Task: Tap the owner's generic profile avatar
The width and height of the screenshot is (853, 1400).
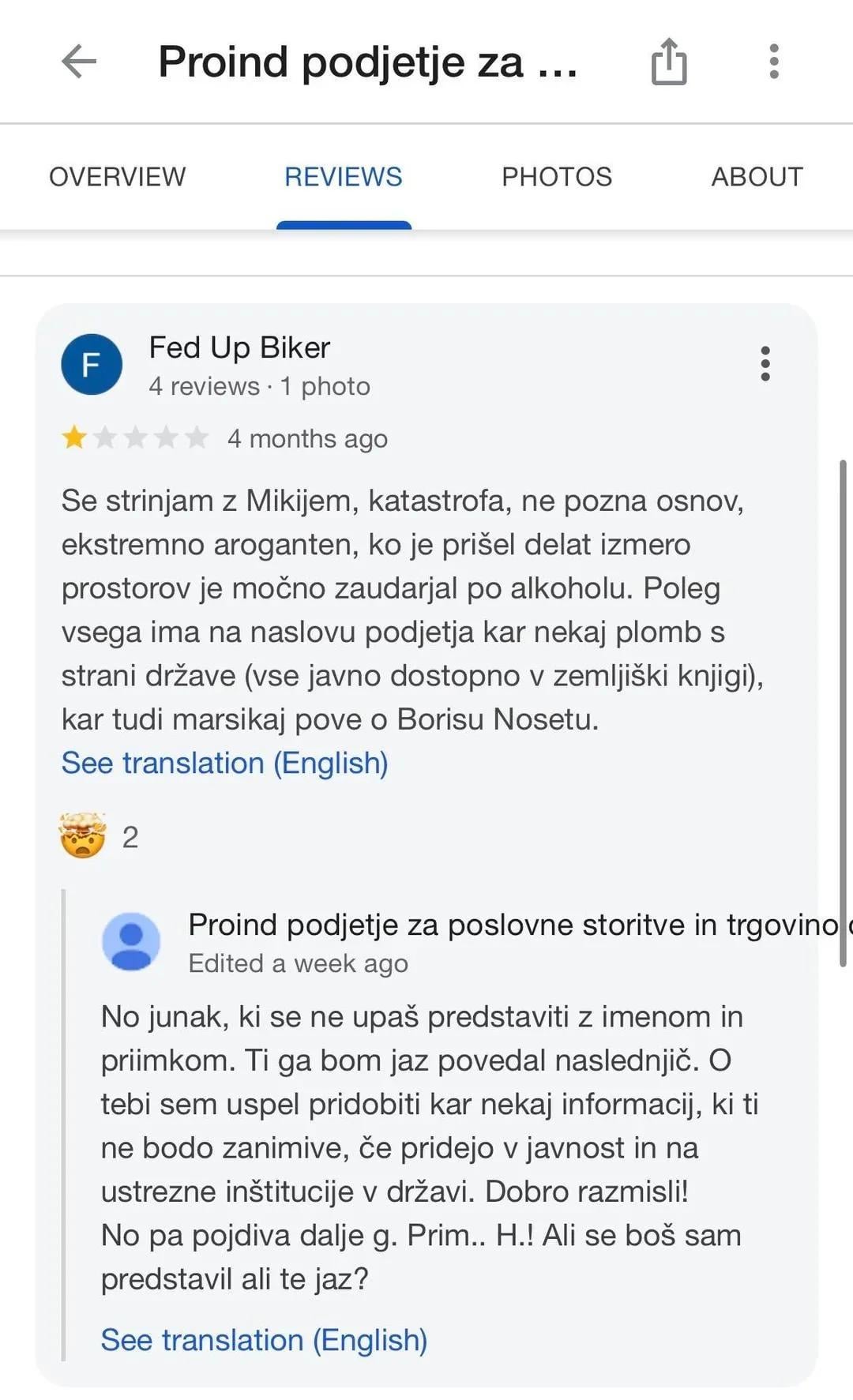Action: click(131, 941)
